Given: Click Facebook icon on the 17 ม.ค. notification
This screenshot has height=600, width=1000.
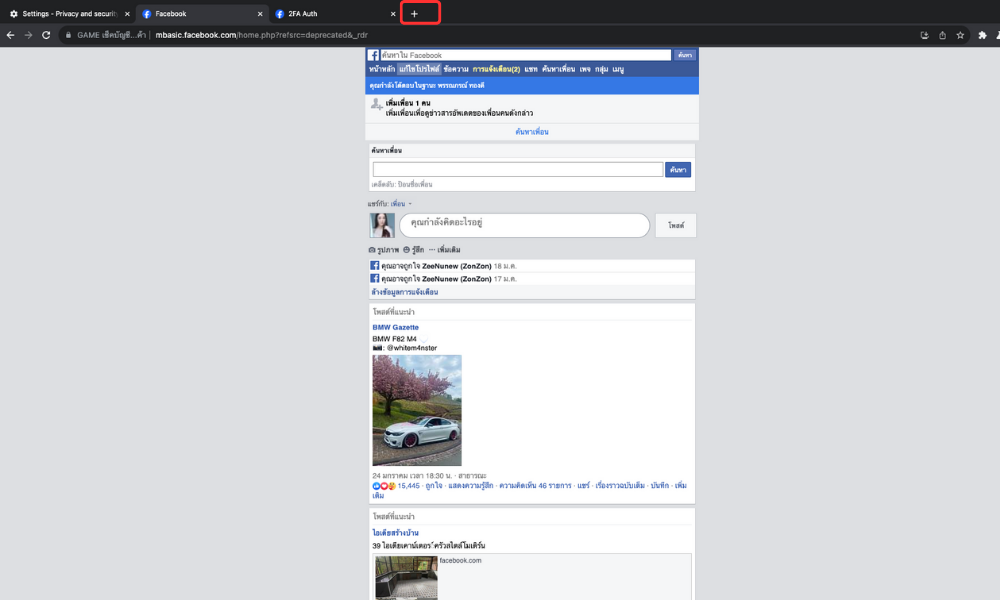Looking at the screenshot, I should [x=374, y=278].
